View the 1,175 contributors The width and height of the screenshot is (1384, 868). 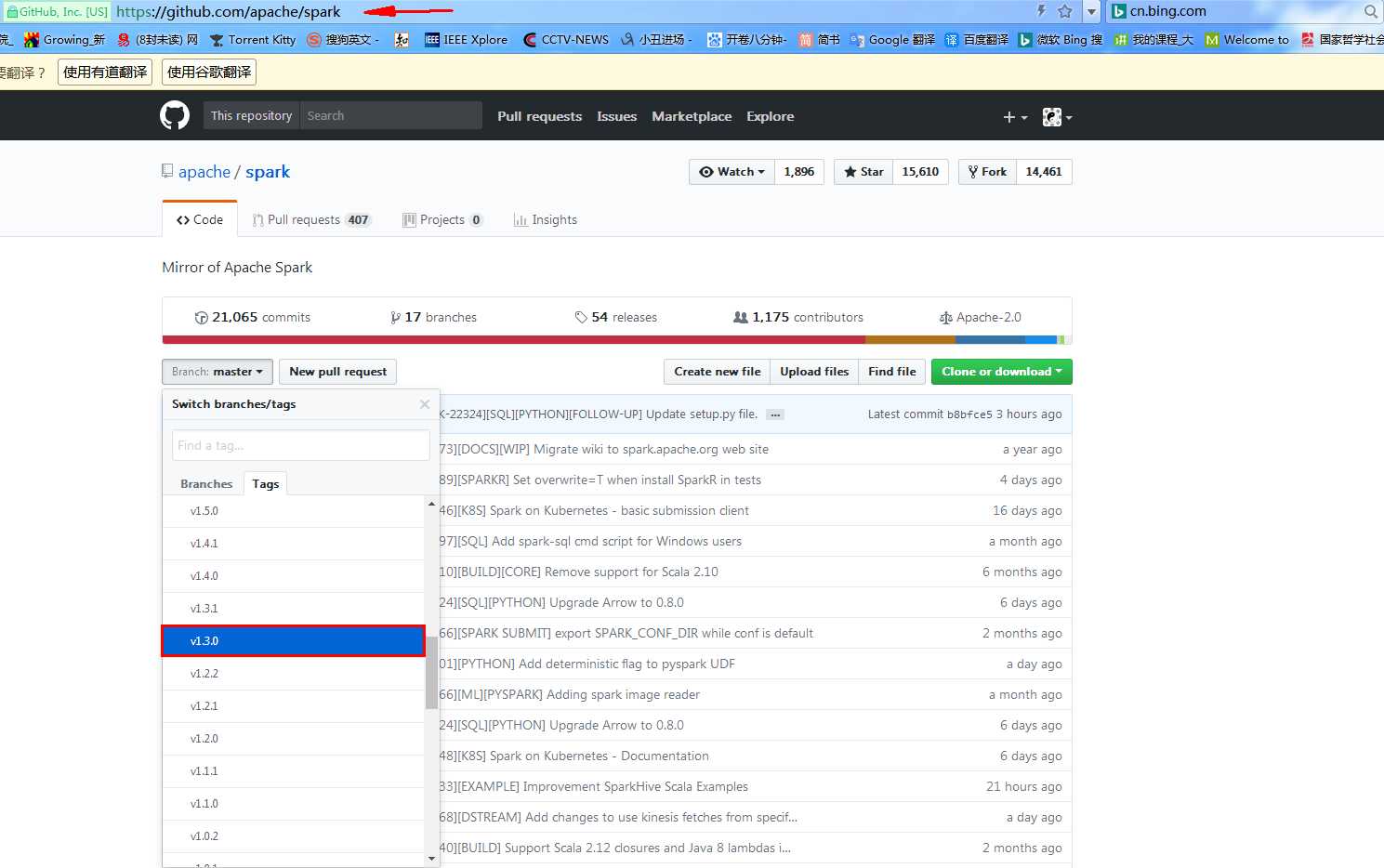pyautogui.click(x=798, y=318)
